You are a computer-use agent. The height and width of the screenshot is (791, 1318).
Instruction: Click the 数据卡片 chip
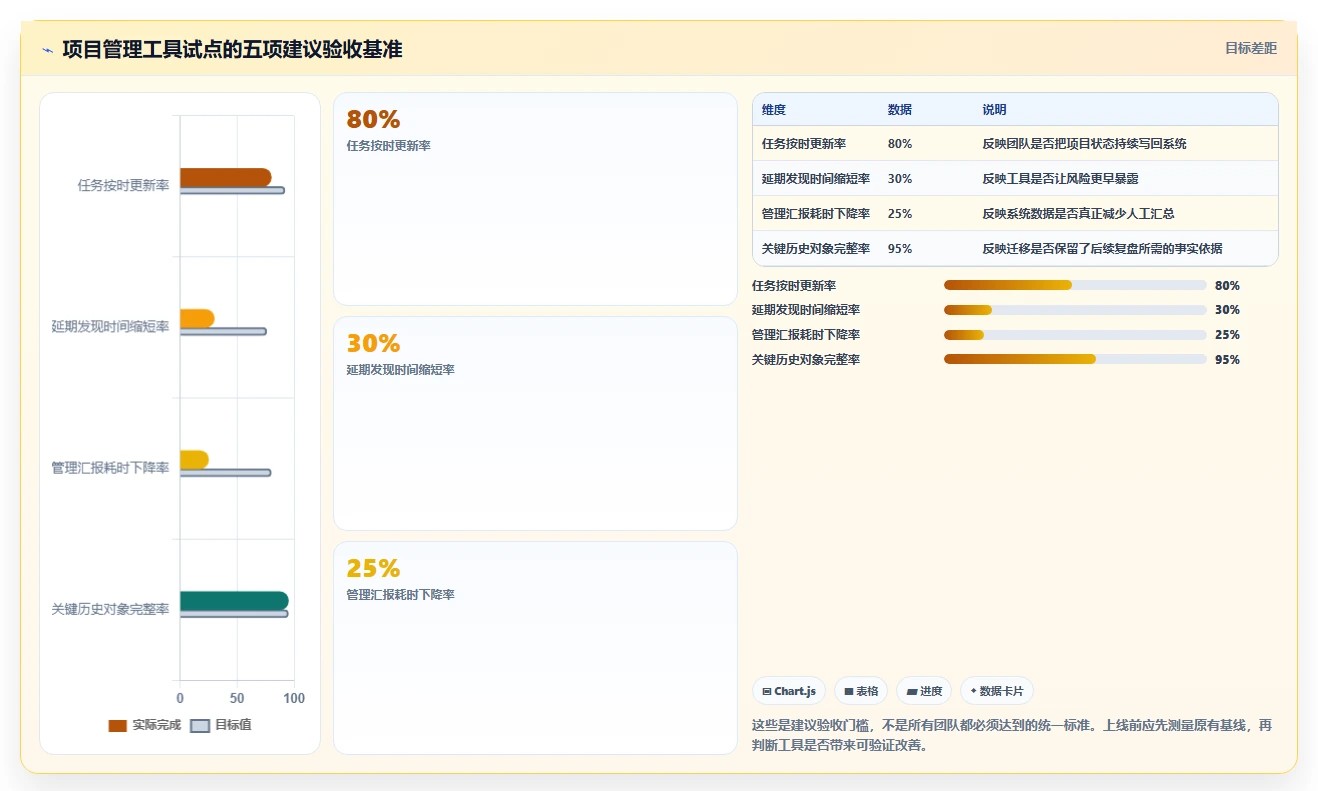coord(997,691)
